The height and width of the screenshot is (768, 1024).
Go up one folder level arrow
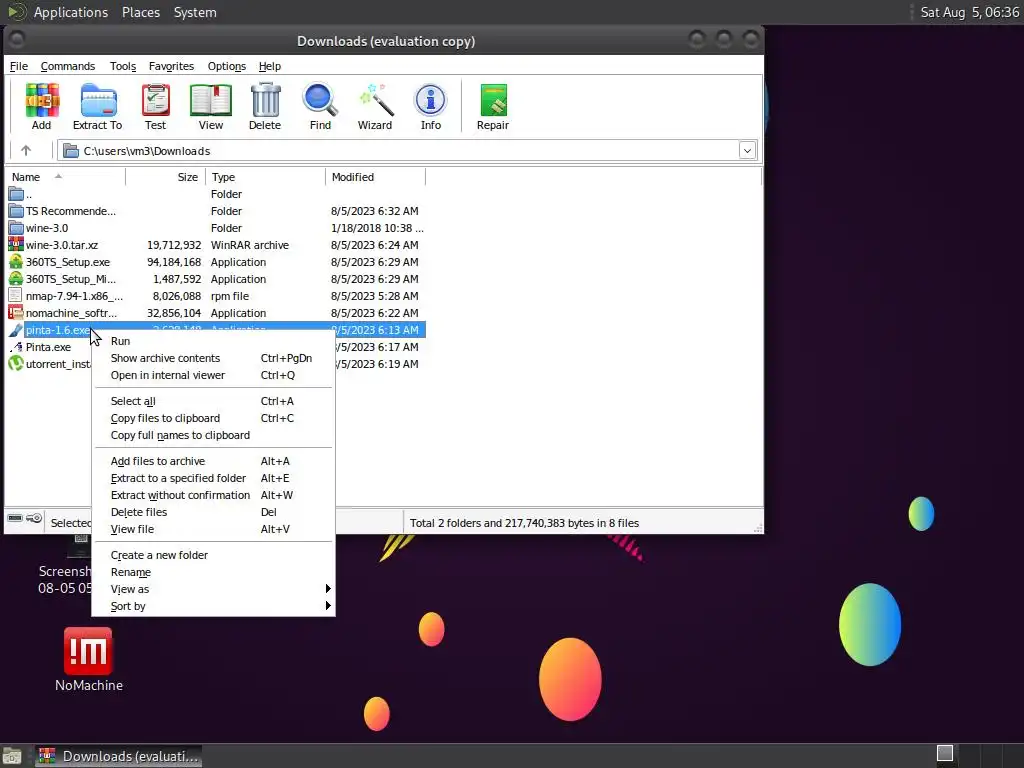tap(26, 151)
